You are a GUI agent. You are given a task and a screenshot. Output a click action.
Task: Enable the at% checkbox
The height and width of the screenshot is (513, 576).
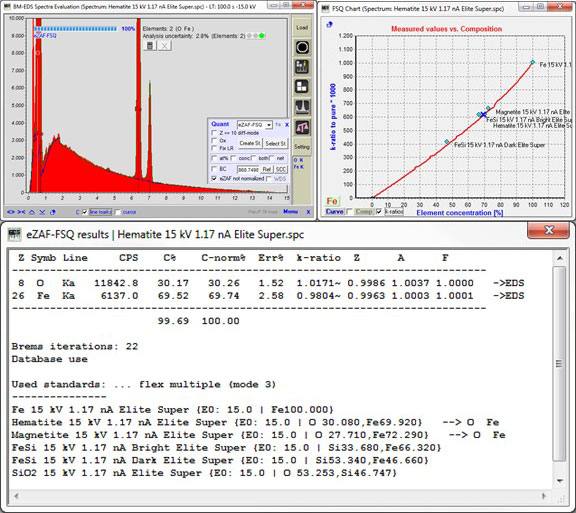pyautogui.click(x=214, y=158)
